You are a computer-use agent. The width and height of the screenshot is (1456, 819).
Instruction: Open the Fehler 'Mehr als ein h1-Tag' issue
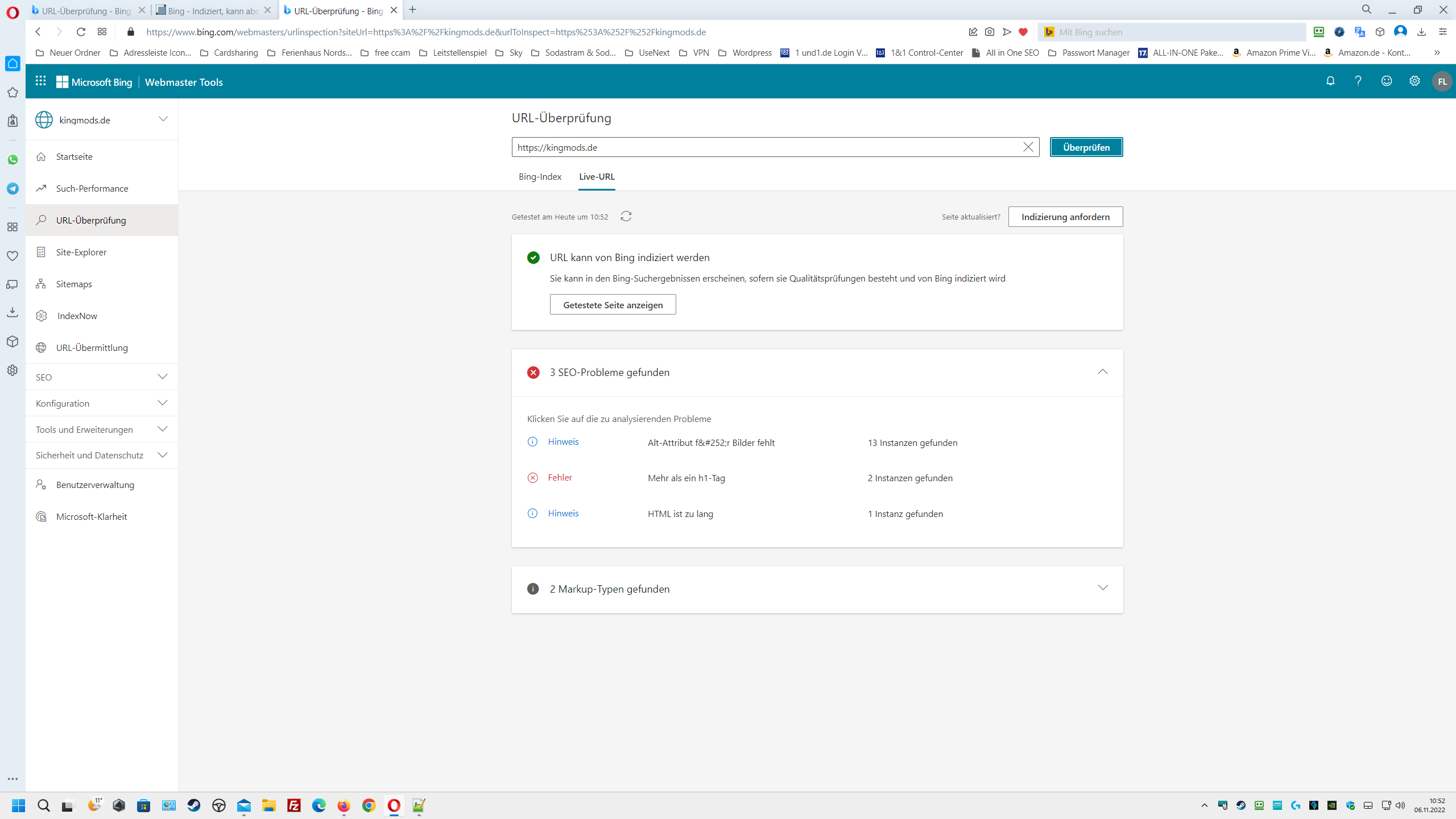686,478
